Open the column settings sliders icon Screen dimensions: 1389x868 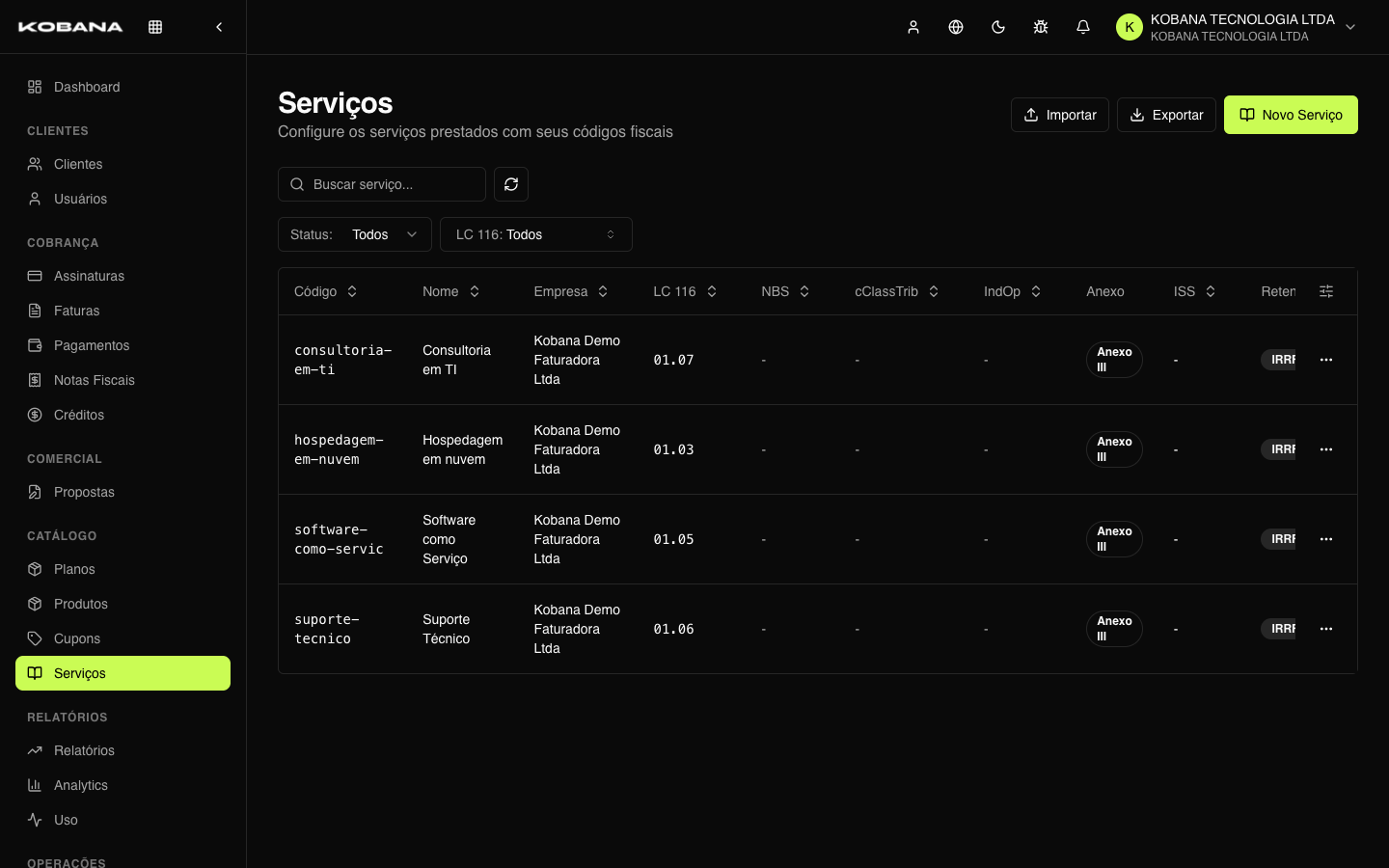click(1326, 291)
